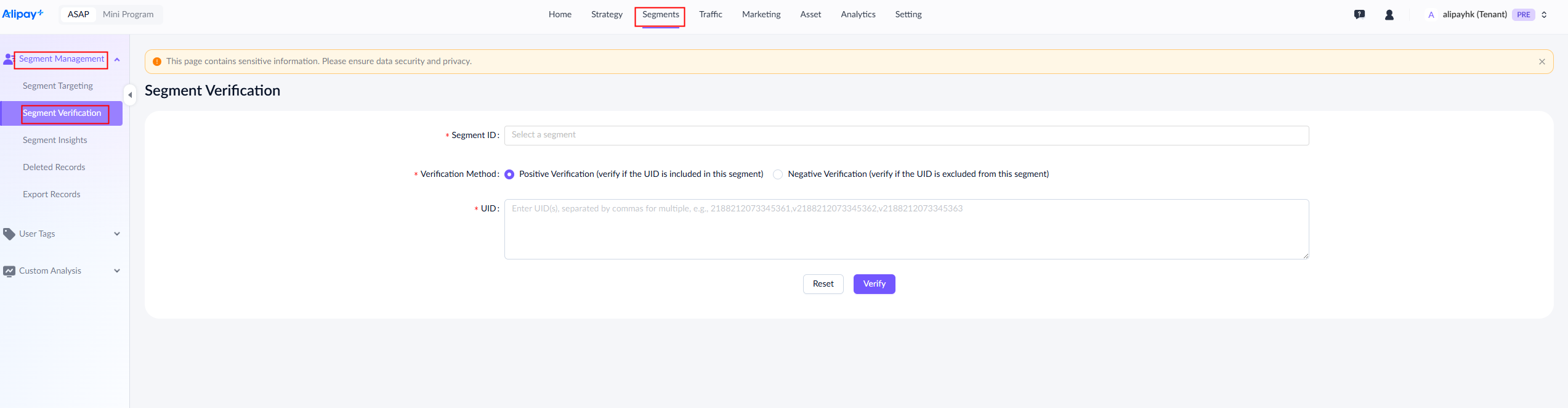Click the Verify button

point(873,284)
